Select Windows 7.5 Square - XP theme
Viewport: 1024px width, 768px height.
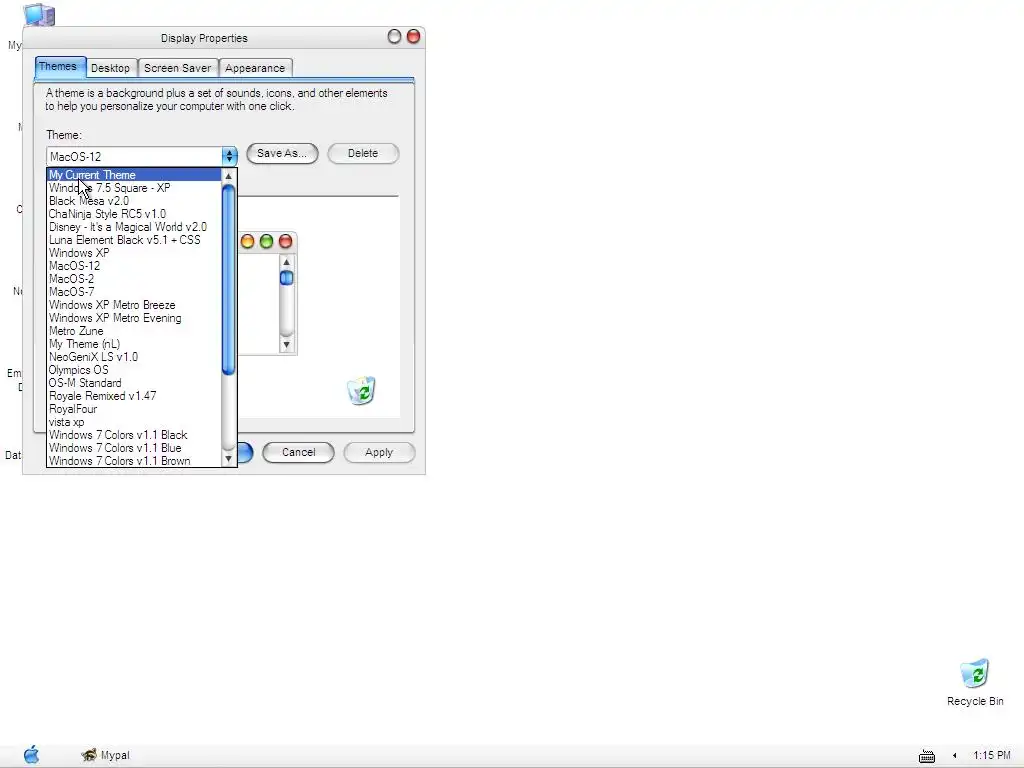(135, 188)
